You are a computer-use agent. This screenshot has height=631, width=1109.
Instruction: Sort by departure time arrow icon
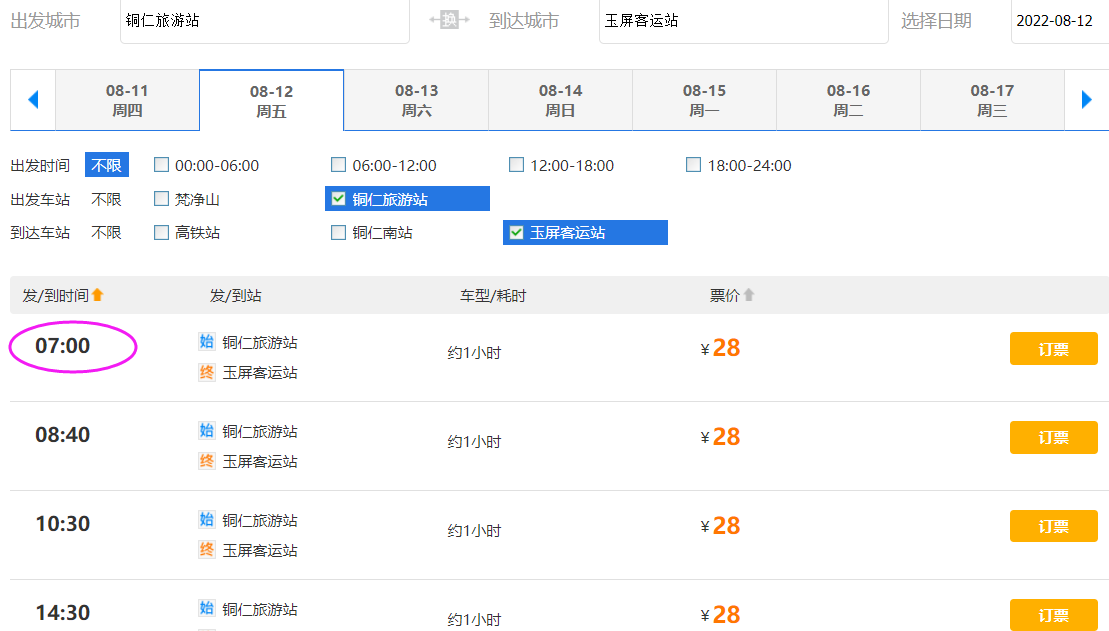(98, 295)
